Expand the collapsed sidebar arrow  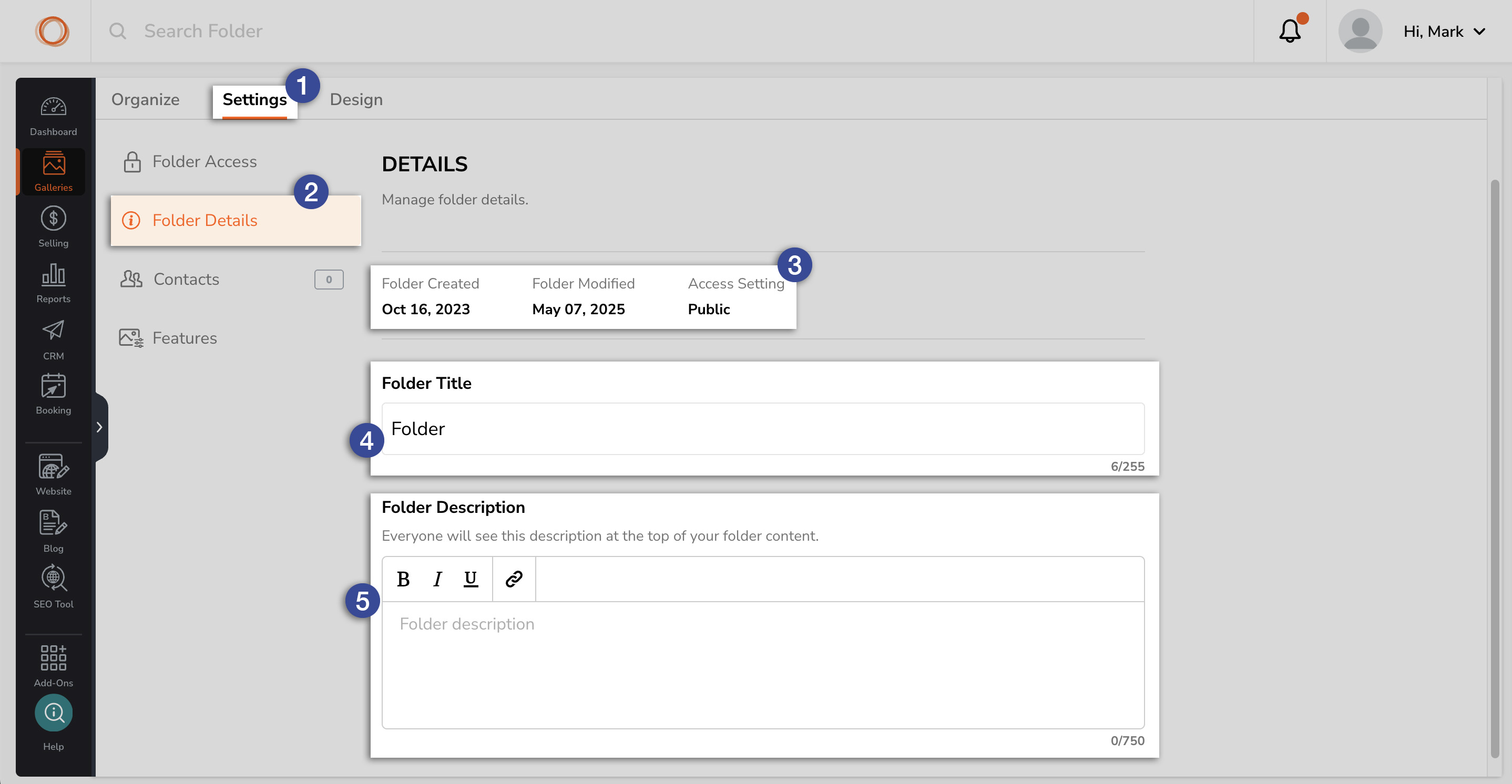click(x=100, y=427)
